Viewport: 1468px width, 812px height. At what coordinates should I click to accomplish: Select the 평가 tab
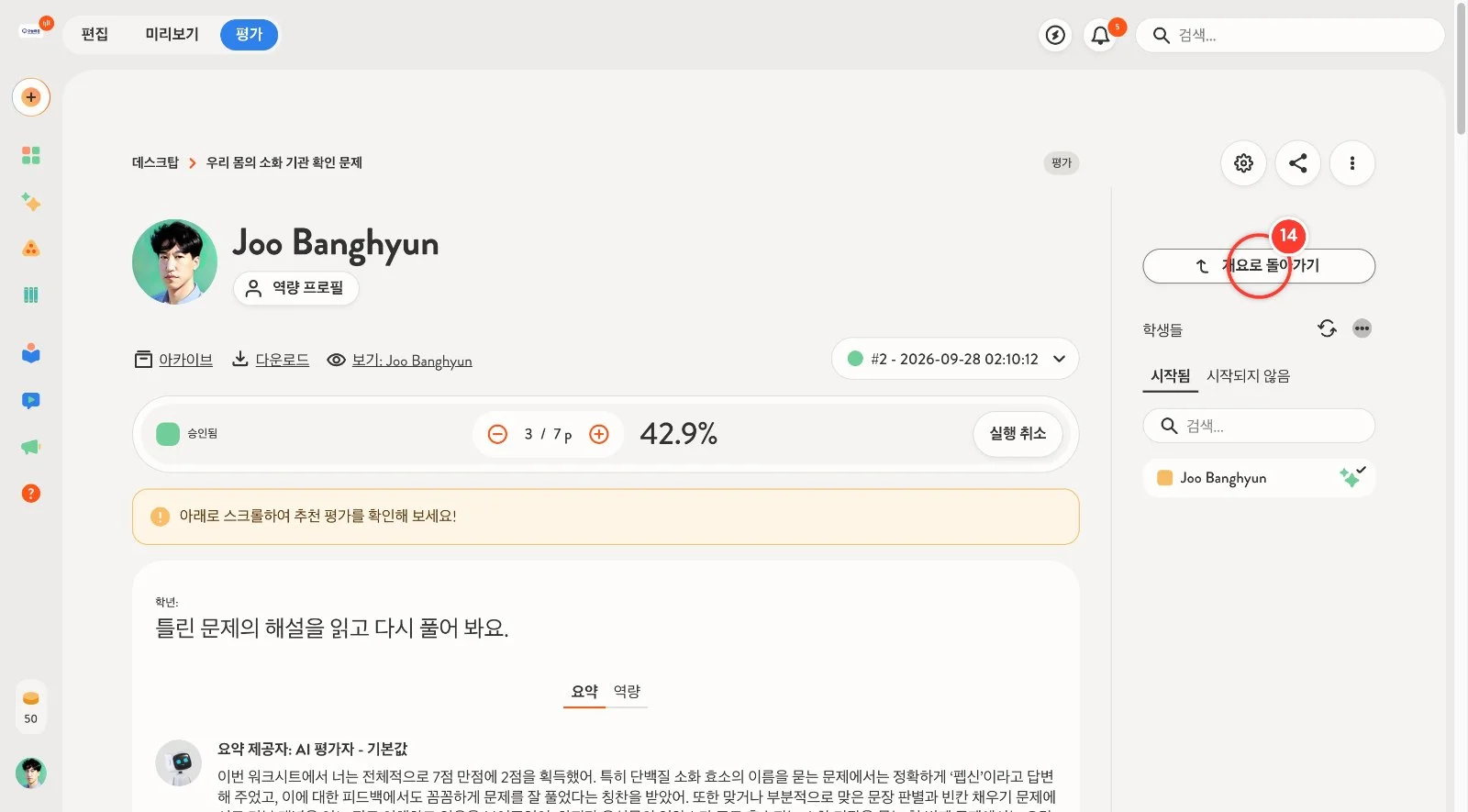click(x=249, y=35)
